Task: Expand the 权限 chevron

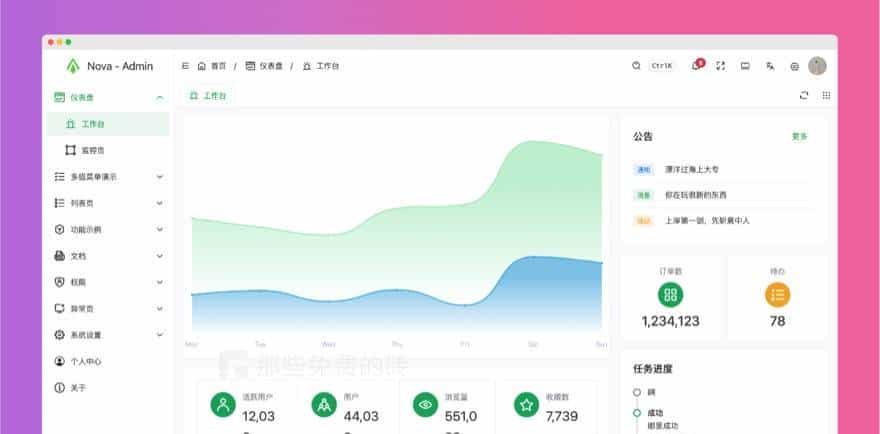Action: (x=160, y=282)
